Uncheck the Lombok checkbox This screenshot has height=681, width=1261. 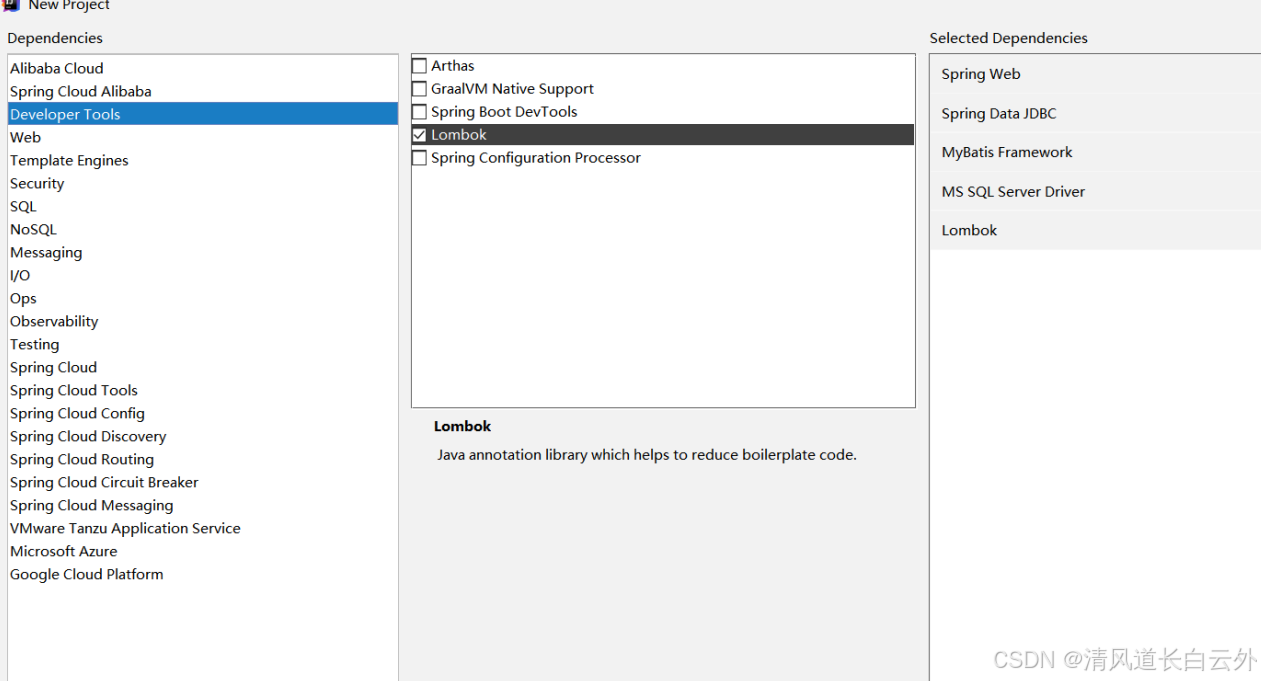pyautogui.click(x=420, y=135)
